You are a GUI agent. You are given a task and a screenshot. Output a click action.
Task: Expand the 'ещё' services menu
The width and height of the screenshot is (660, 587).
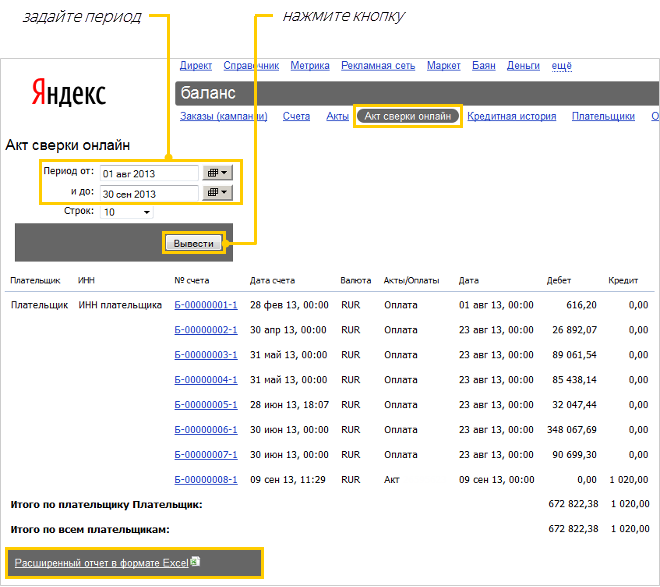click(x=562, y=66)
